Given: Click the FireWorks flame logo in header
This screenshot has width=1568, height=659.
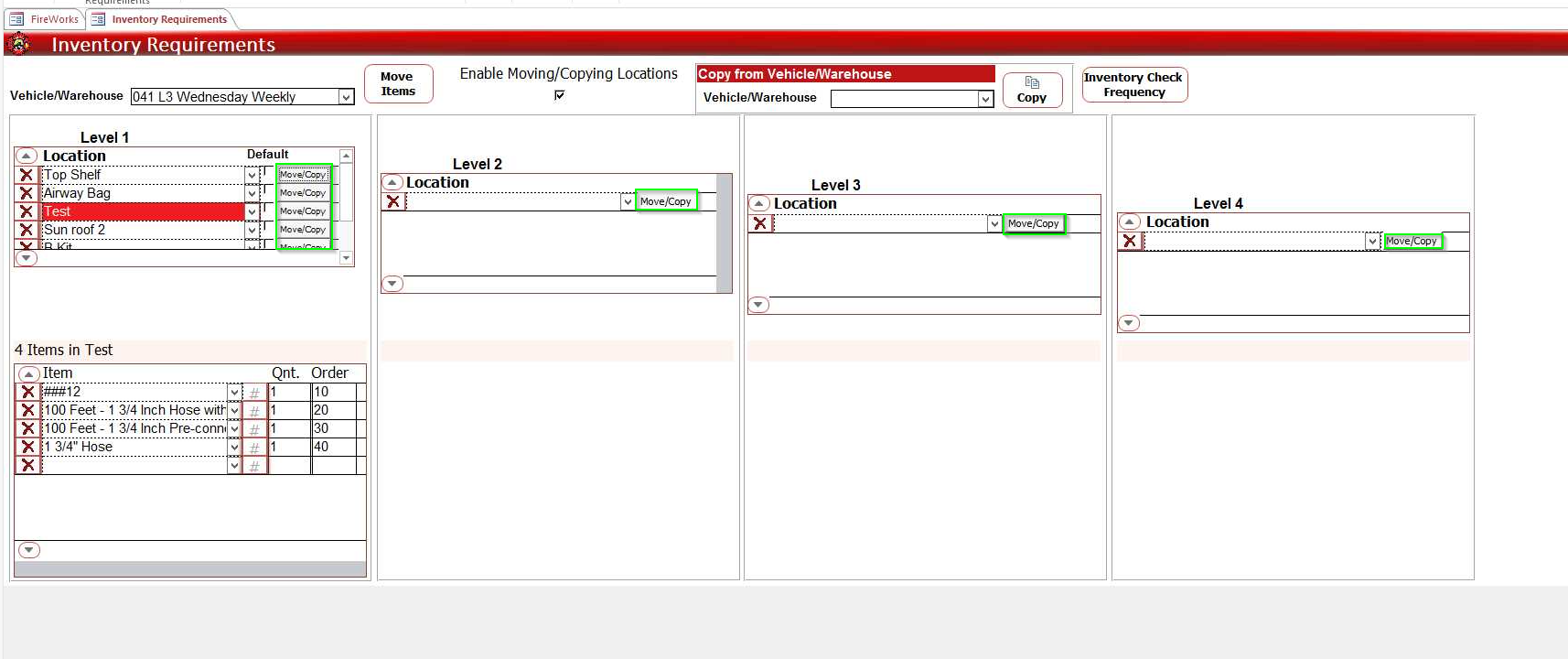Looking at the screenshot, I should coord(19,44).
